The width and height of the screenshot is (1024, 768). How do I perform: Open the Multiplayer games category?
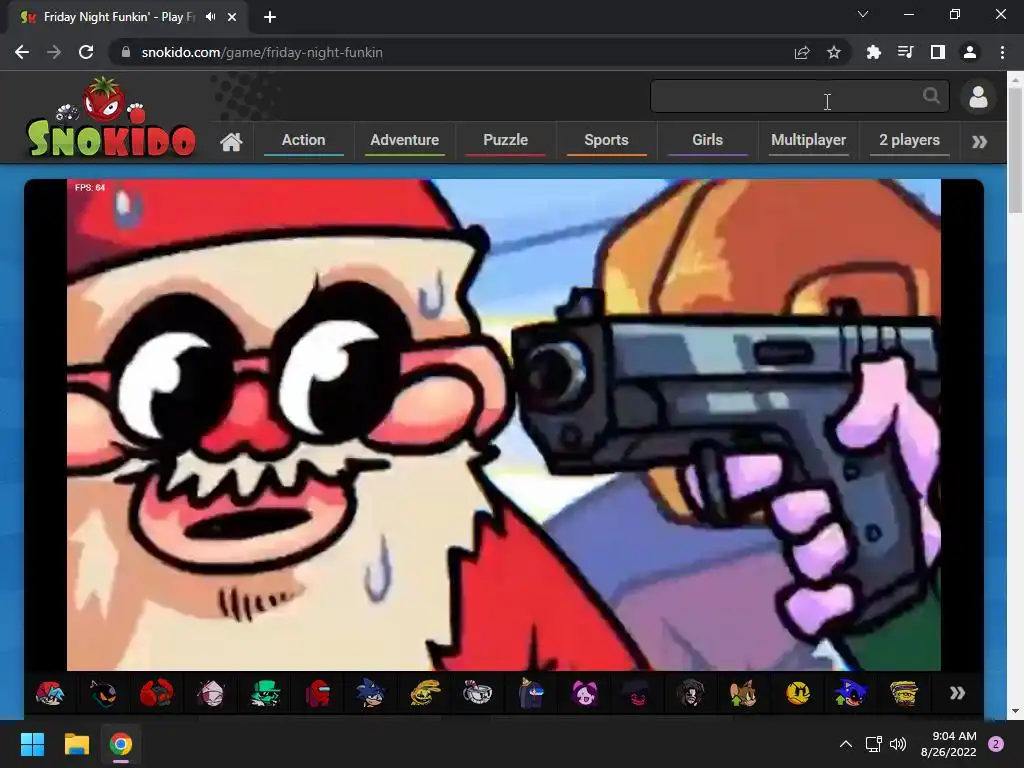click(808, 140)
